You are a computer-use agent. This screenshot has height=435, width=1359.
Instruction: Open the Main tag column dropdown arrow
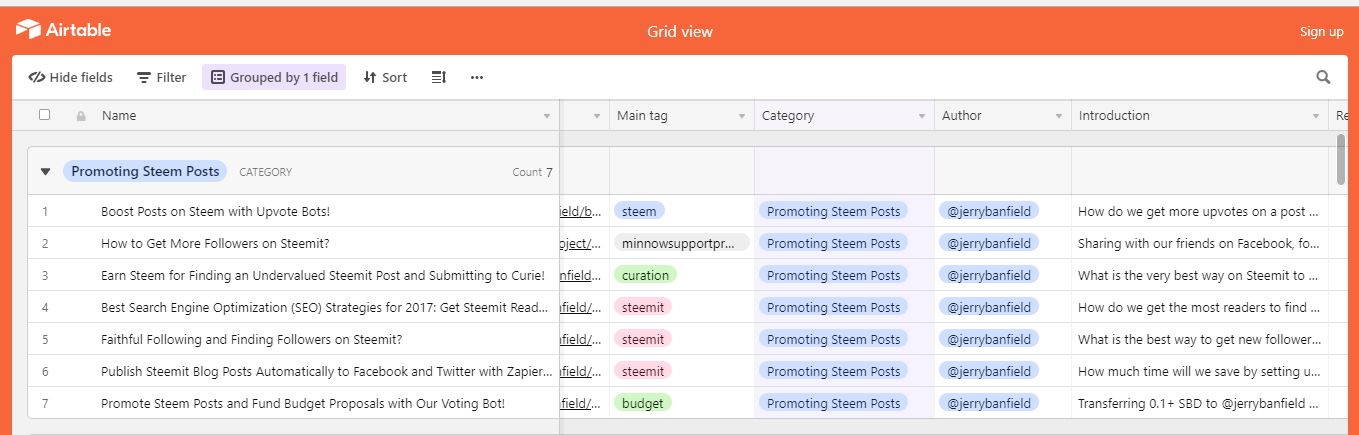(x=741, y=116)
